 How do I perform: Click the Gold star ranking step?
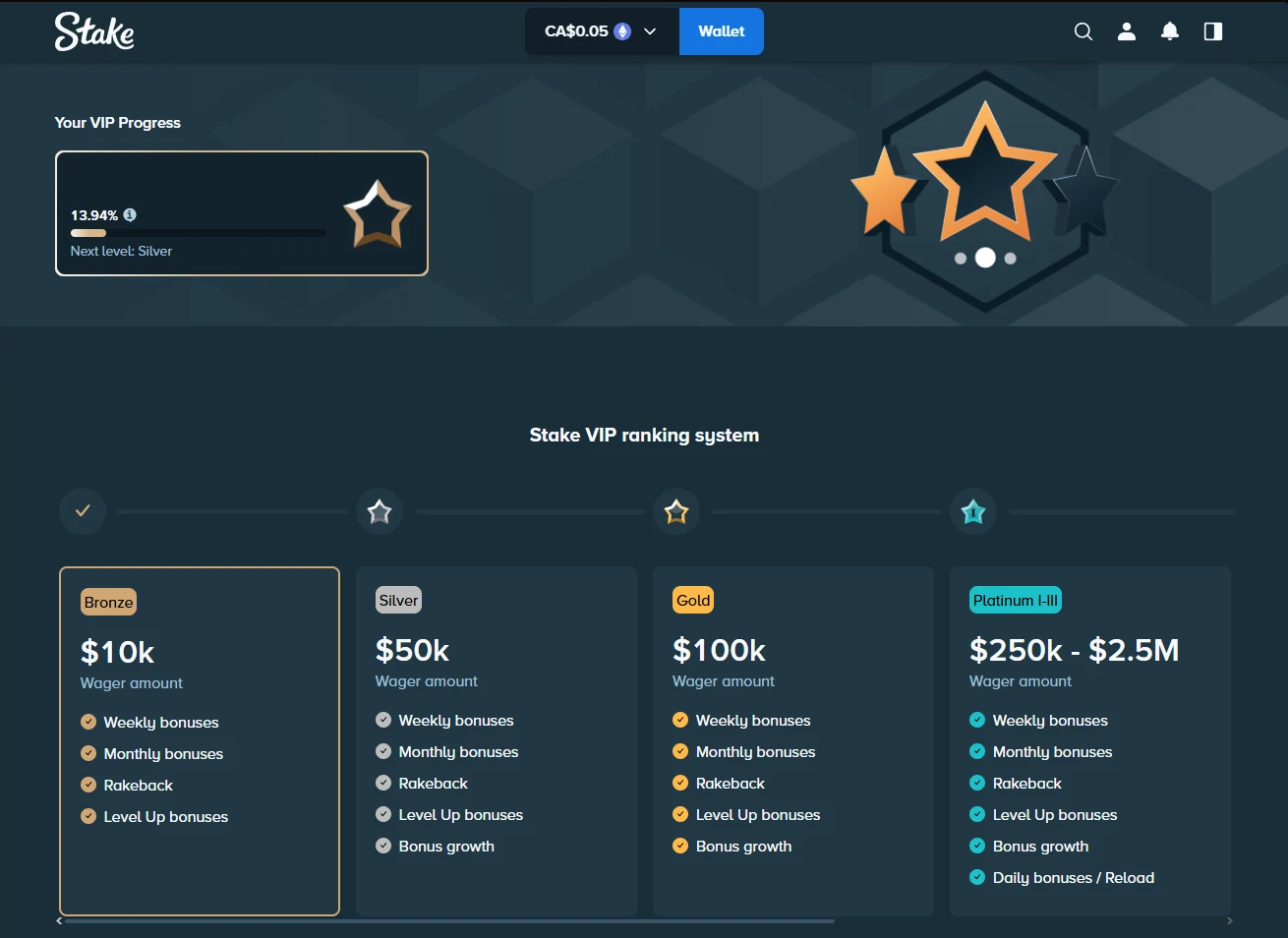click(x=676, y=511)
